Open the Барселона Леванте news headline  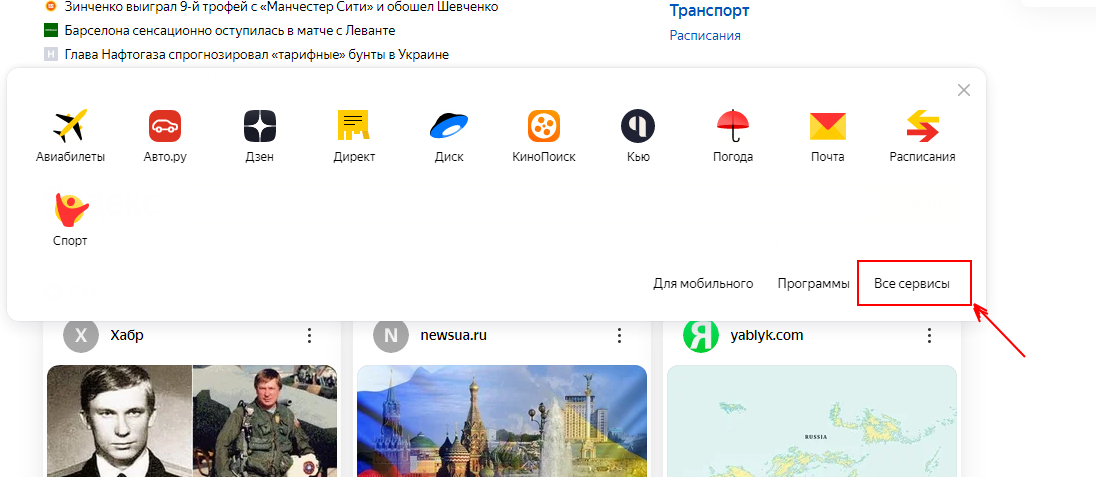230,30
